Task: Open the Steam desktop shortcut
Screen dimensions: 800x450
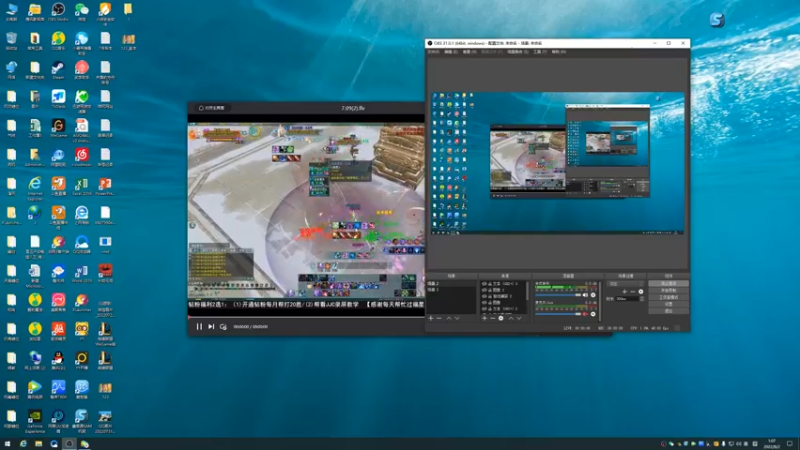Action: click(58, 69)
